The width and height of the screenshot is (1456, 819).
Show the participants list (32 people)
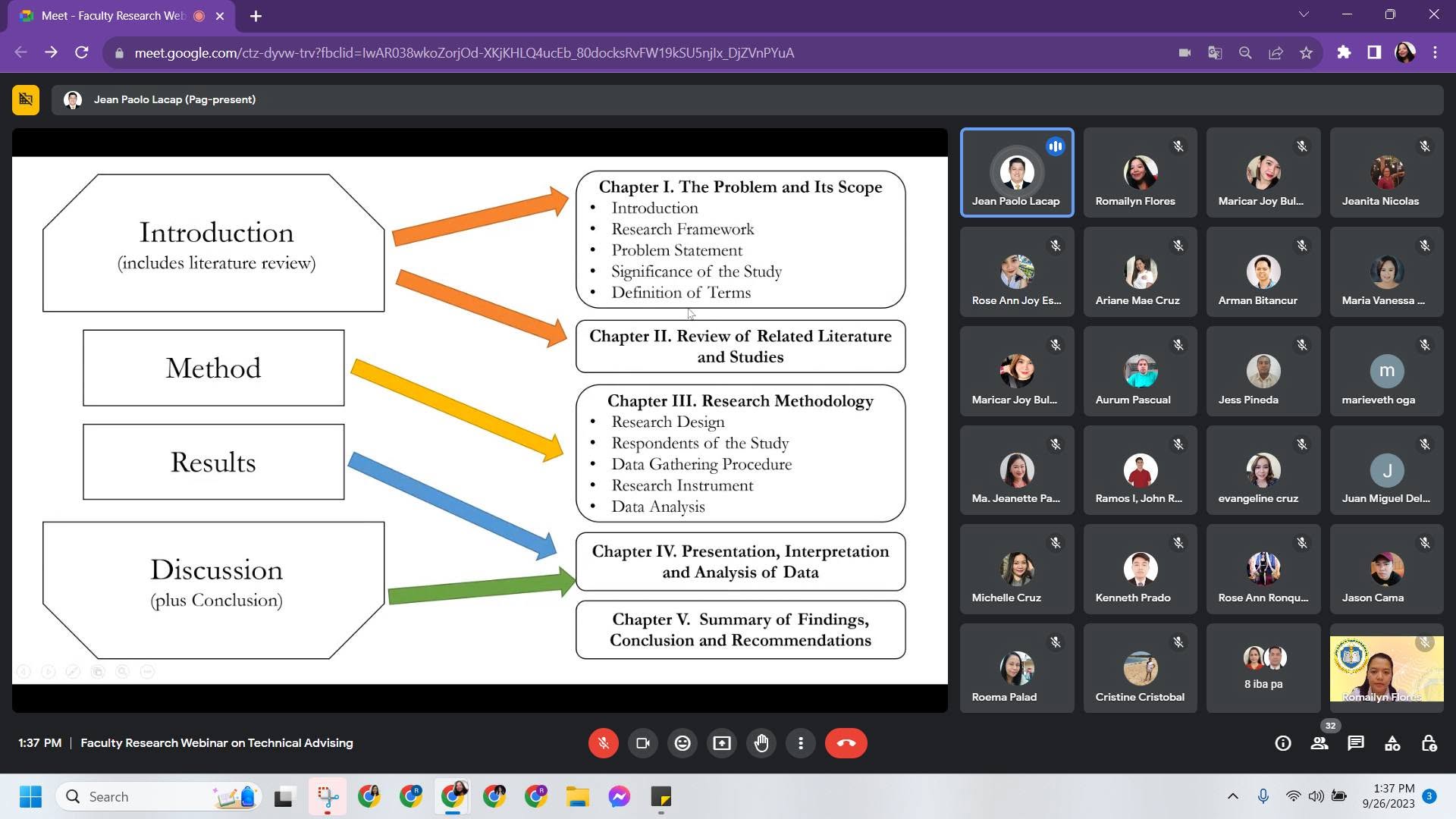click(1319, 743)
